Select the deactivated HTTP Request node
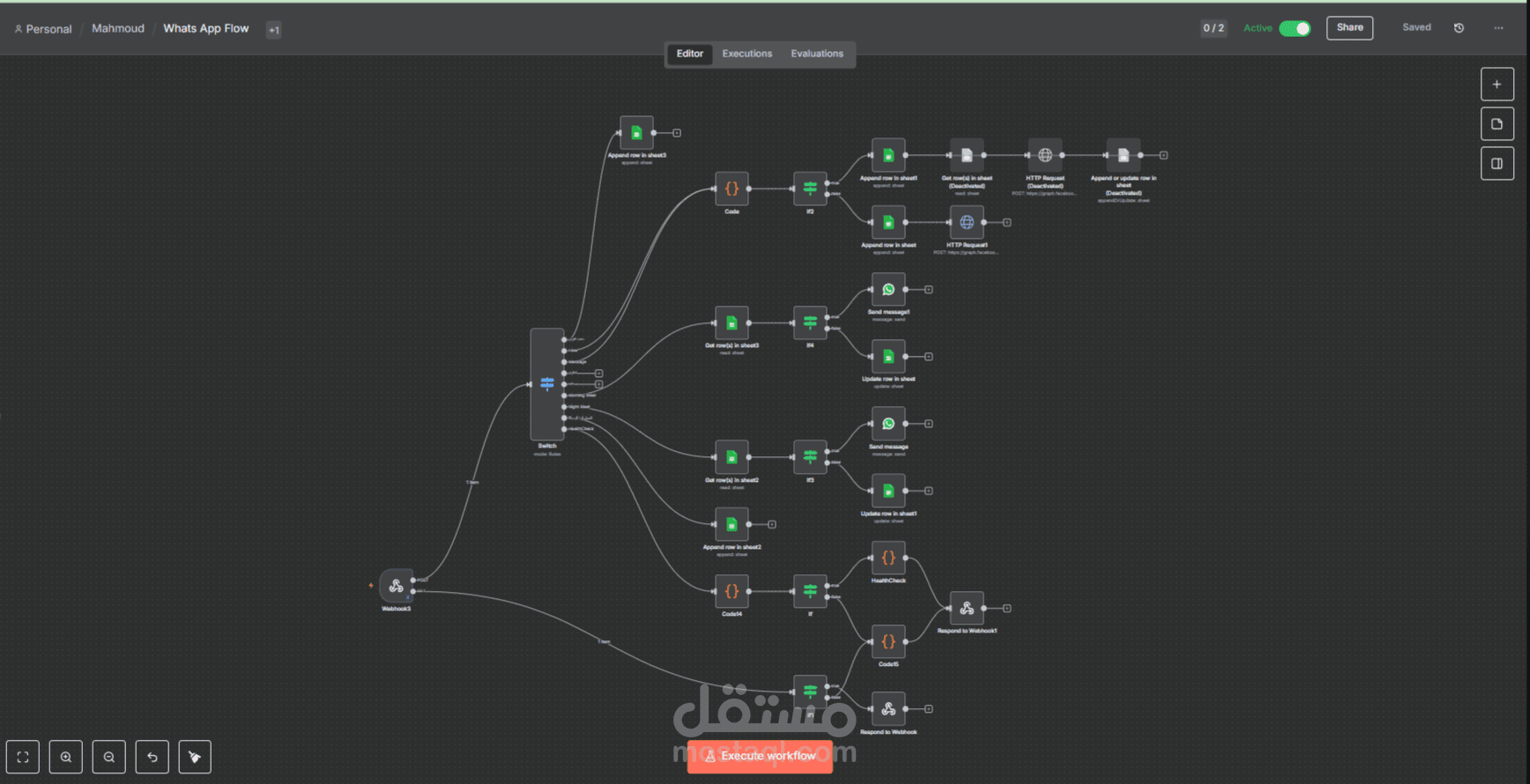1530x784 pixels. (x=1045, y=155)
